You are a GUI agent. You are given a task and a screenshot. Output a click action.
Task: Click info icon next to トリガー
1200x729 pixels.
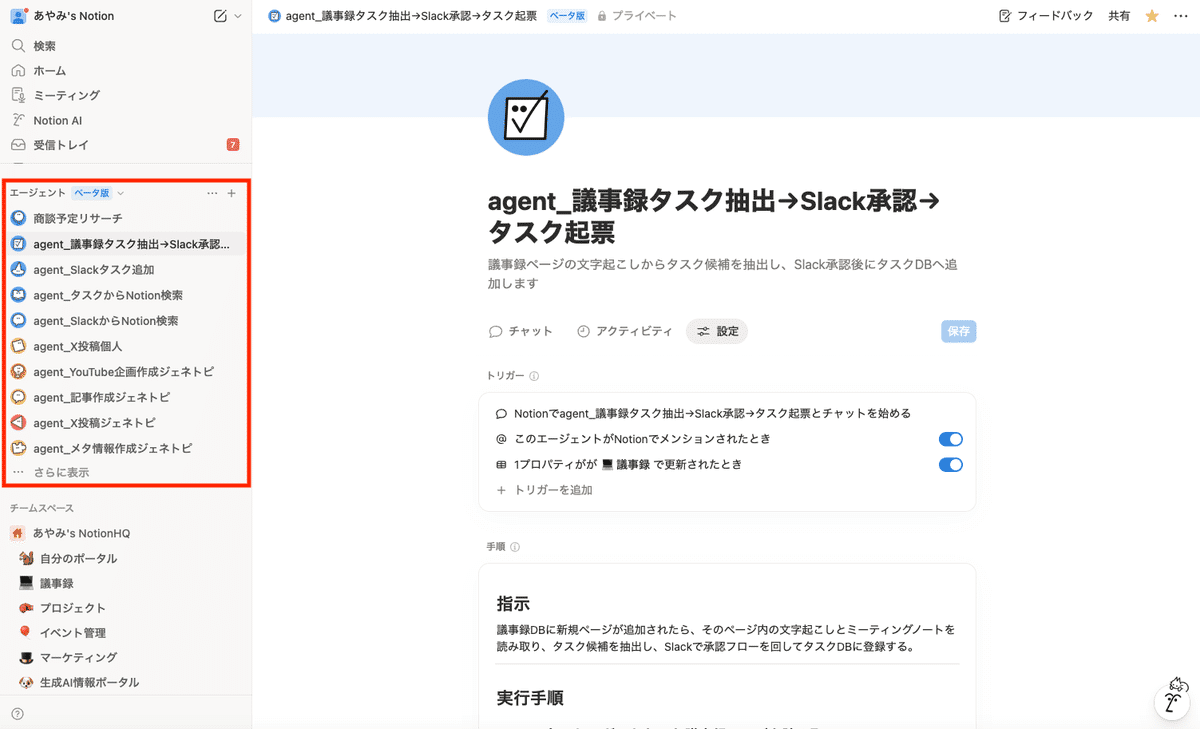pyautogui.click(x=534, y=376)
